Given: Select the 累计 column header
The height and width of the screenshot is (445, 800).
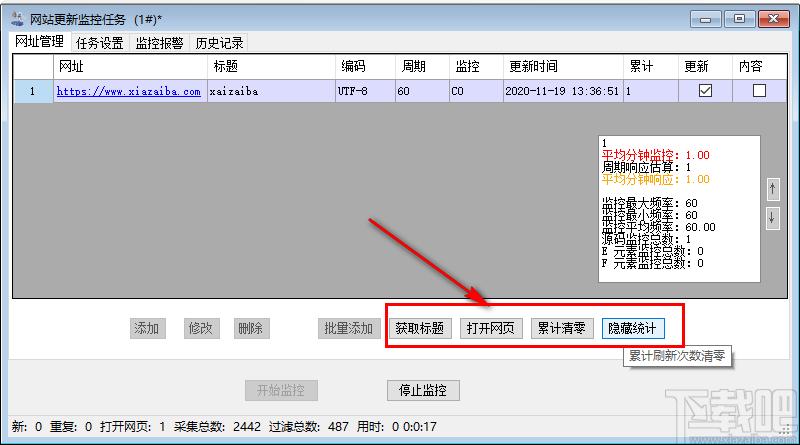Looking at the screenshot, I should click(x=651, y=66).
